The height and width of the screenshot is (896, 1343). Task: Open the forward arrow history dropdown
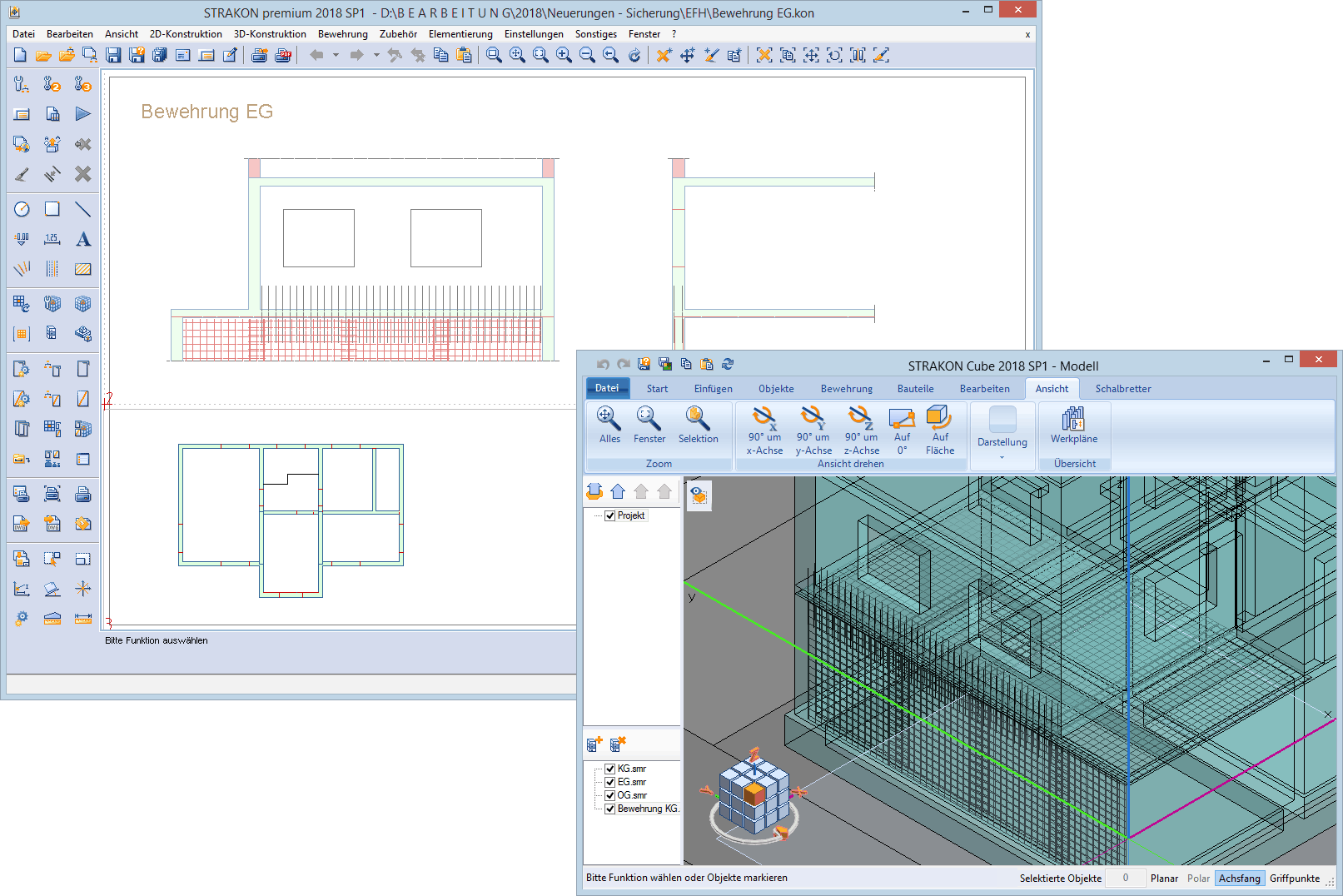click(376, 55)
